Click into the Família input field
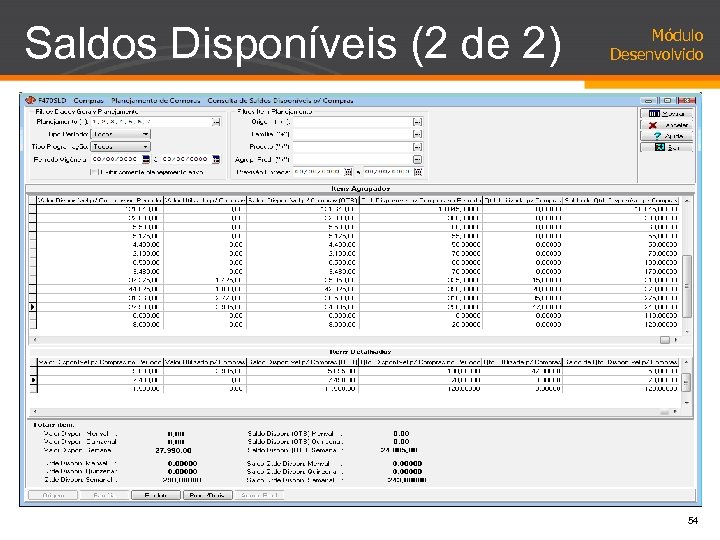The height and width of the screenshot is (540, 720). pyautogui.click(x=353, y=134)
